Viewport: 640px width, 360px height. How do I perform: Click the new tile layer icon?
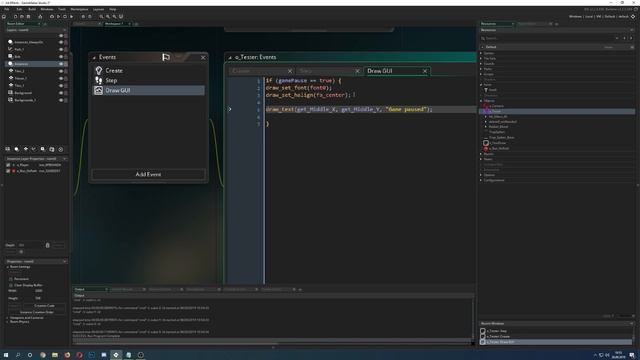26,149
